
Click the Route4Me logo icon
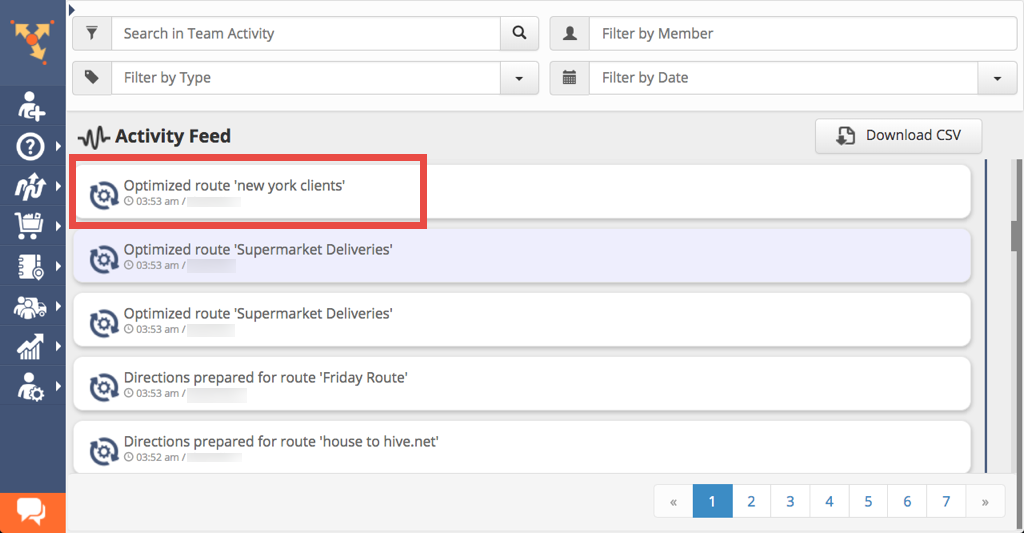(x=32, y=40)
